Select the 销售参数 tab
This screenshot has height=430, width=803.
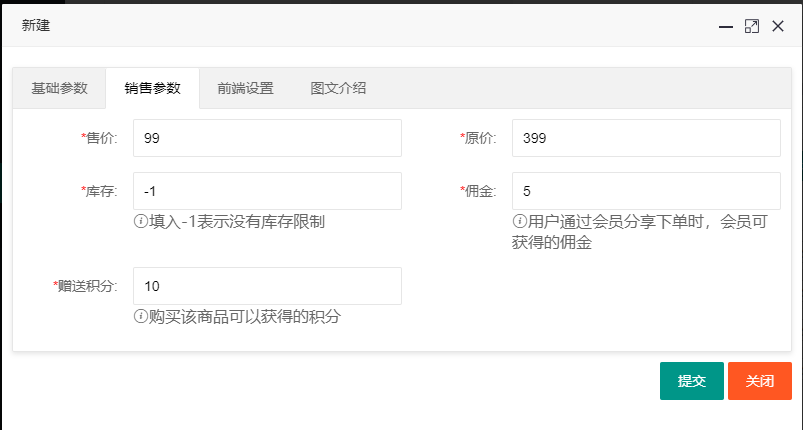tap(152, 88)
